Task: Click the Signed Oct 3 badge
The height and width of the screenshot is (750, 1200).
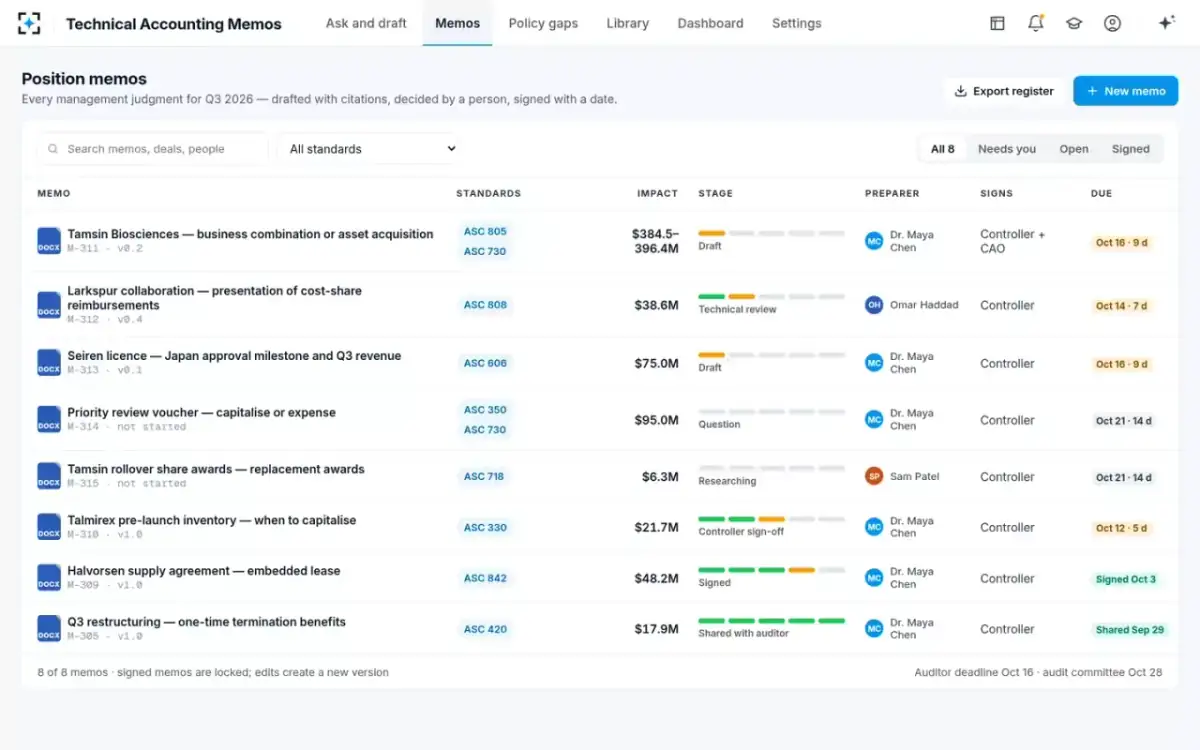Action: pos(1126,579)
